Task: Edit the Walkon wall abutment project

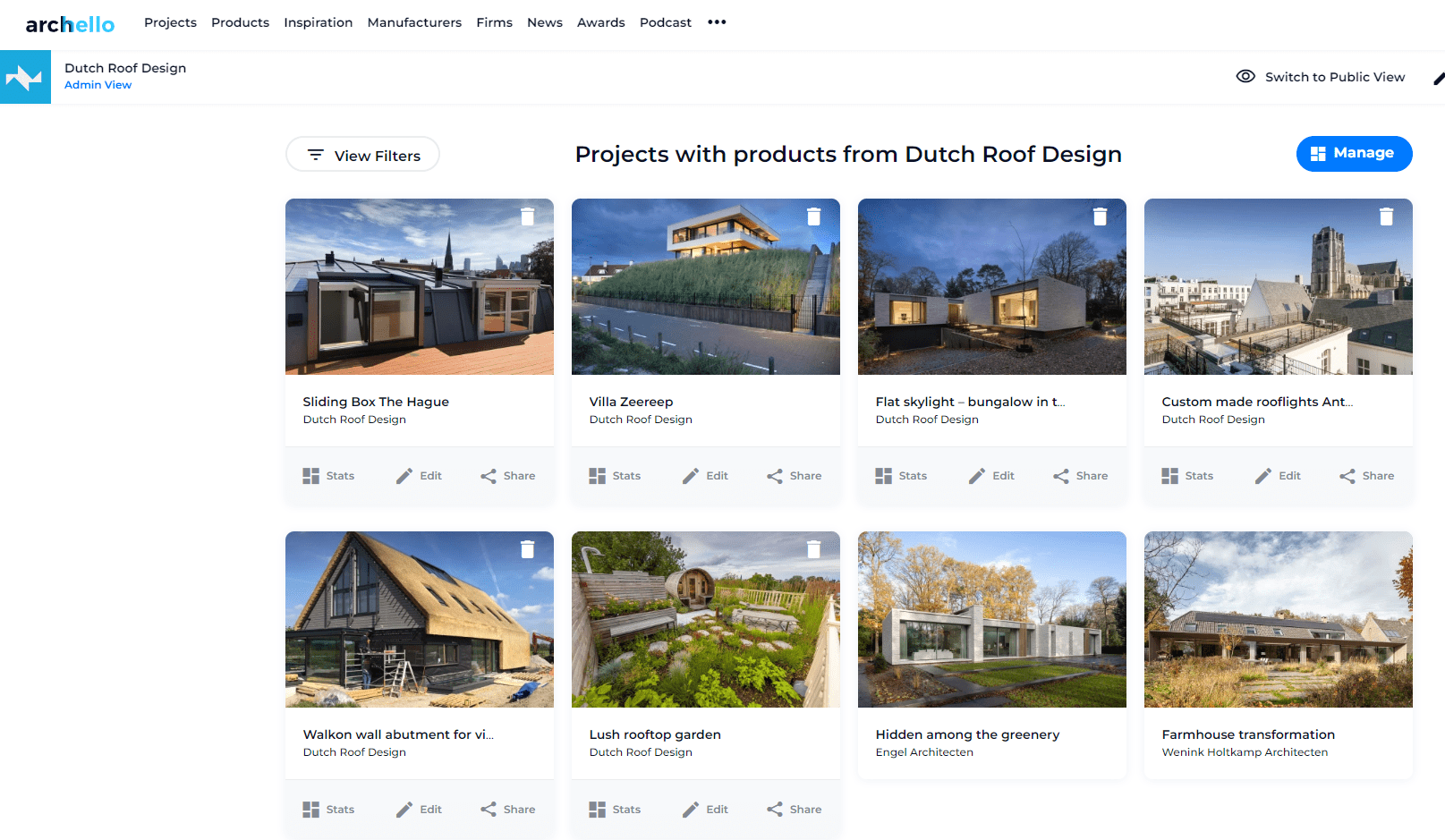Action: pos(419,810)
